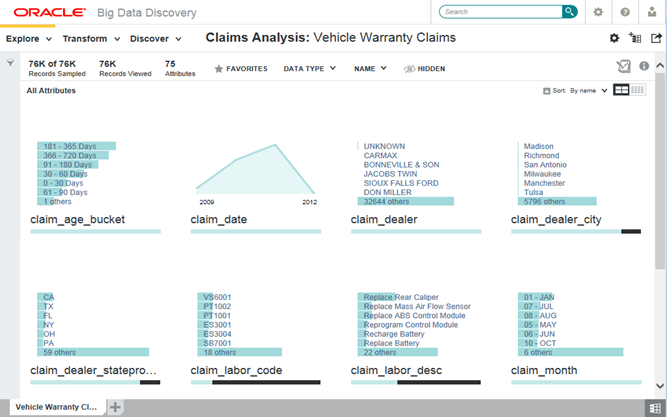Open the Data Type dropdown

(x=310, y=69)
